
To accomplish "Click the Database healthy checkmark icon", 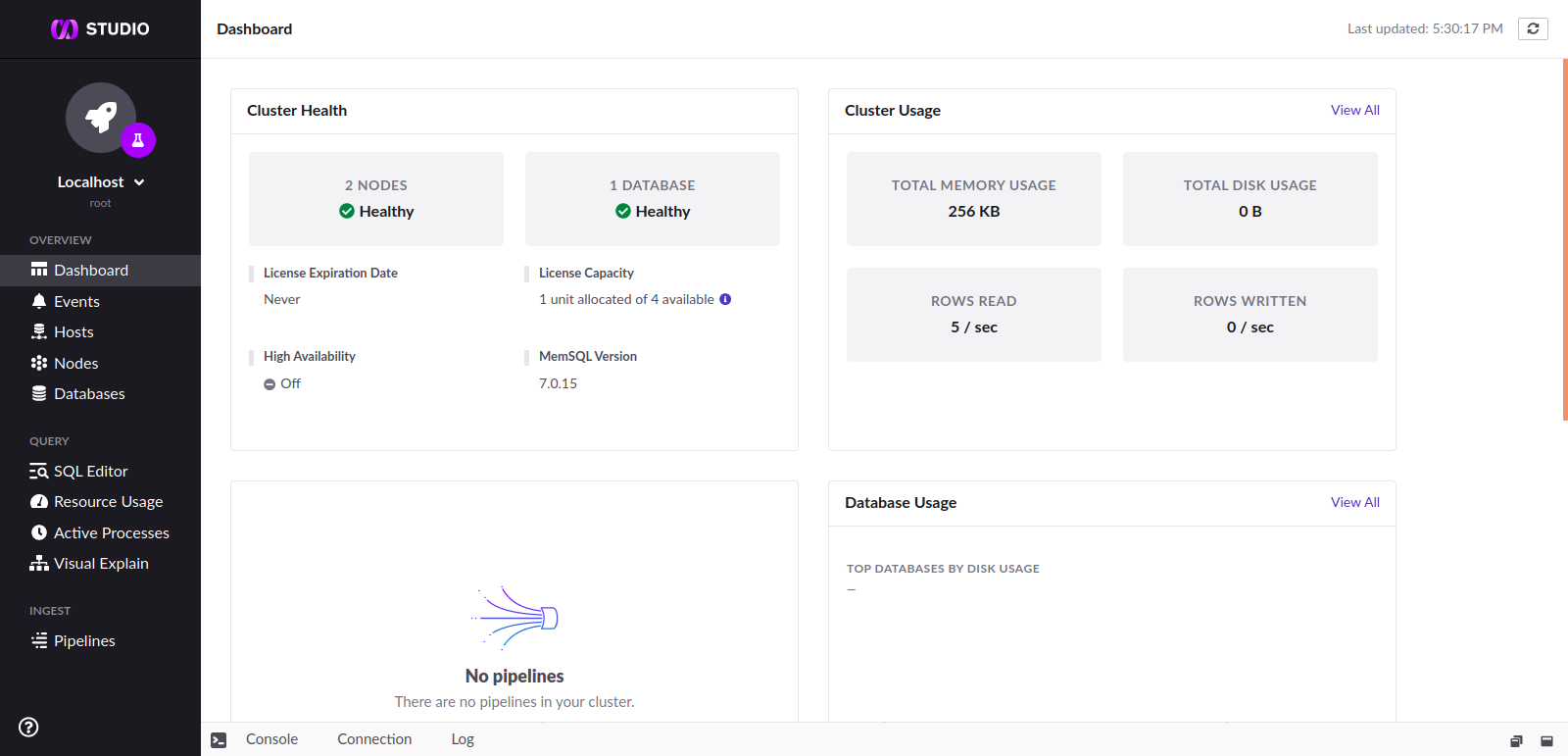I will pyautogui.click(x=623, y=211).
